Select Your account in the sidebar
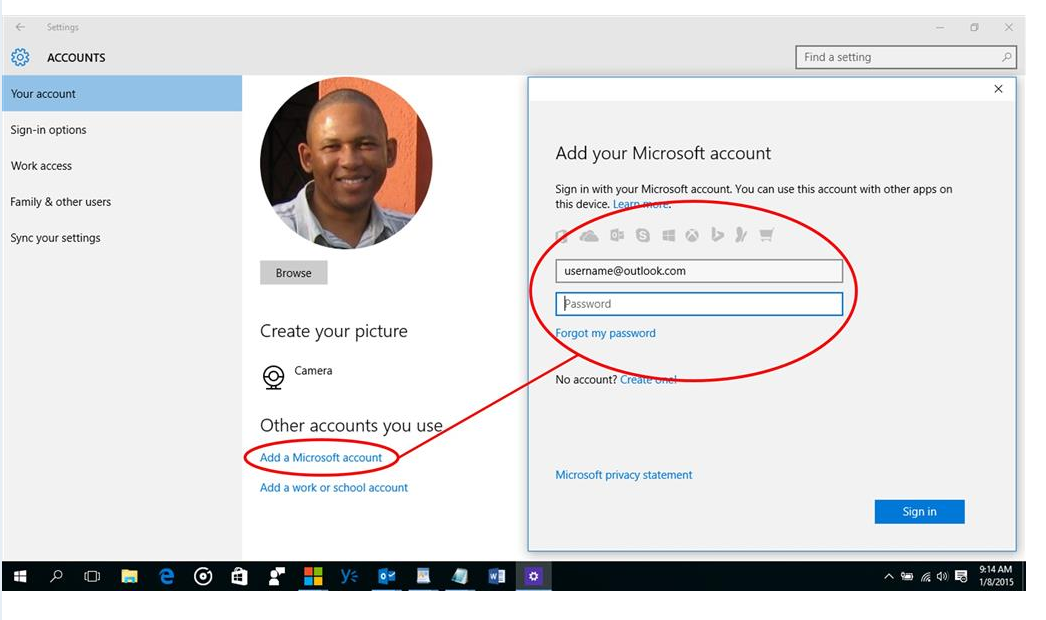The height and width of the screenshot is (620, 1046). [x=121, y=93]
